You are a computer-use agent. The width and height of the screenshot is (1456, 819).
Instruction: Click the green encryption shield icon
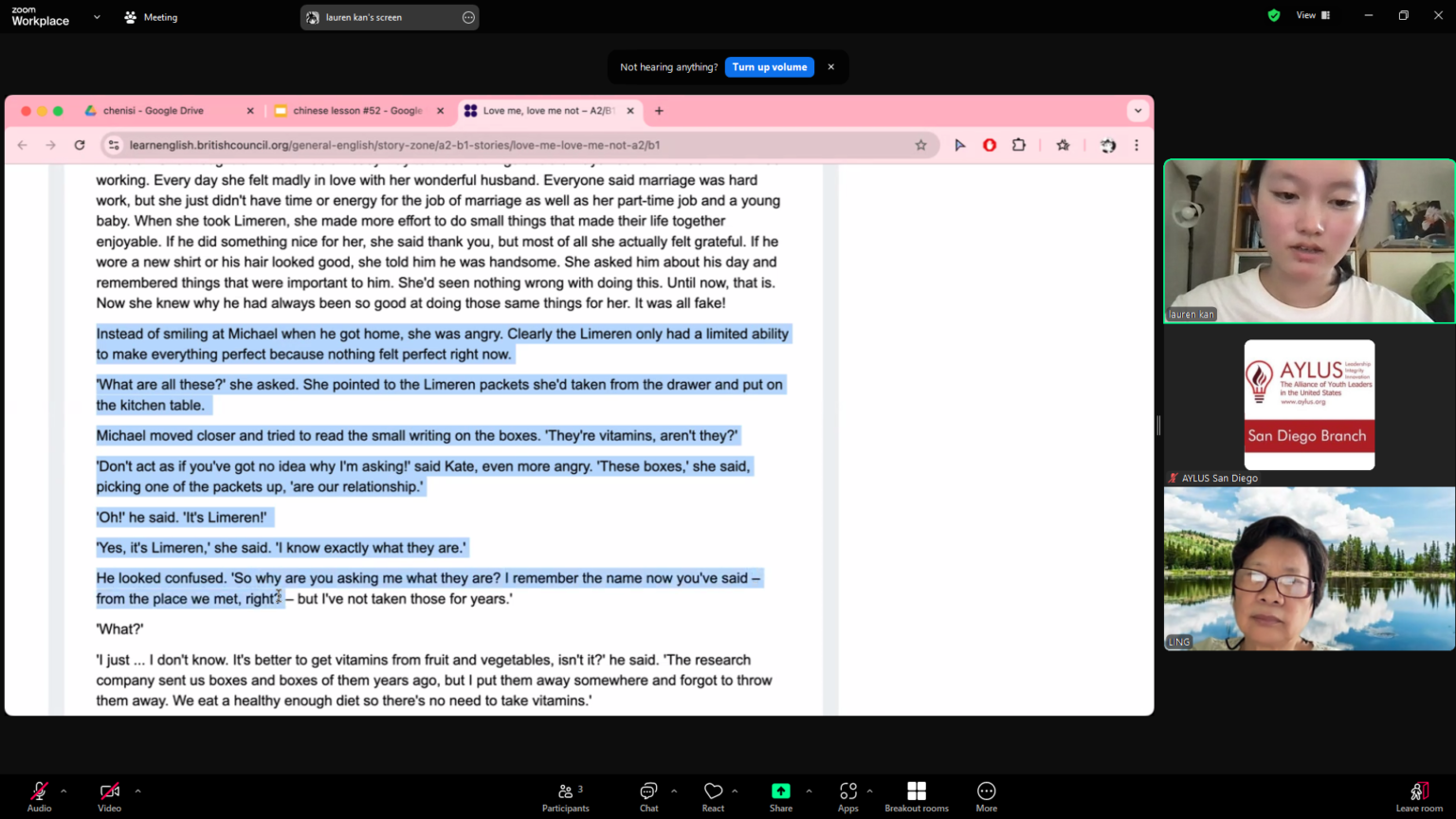[1274, 15]
